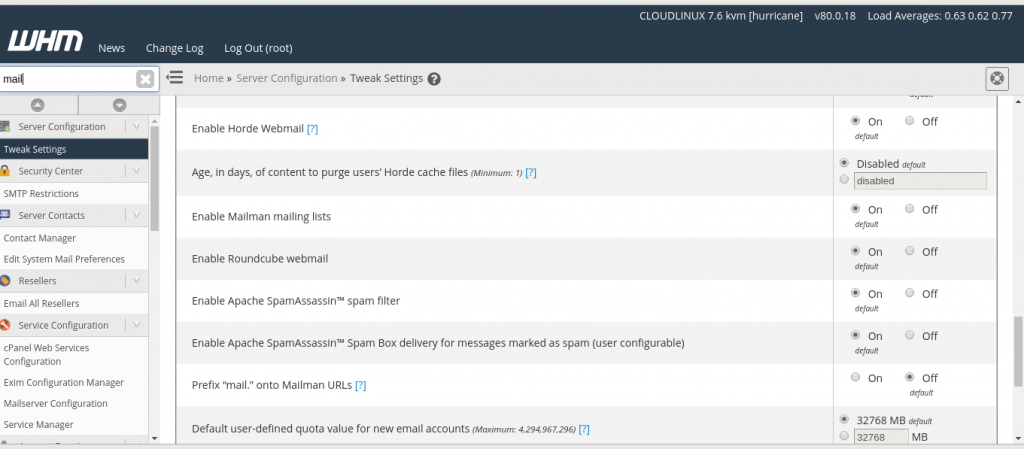Turn On Prefix mail. onto Mailman URLs
Viewport: 1024px width, 449px height.
pos(855,377)
